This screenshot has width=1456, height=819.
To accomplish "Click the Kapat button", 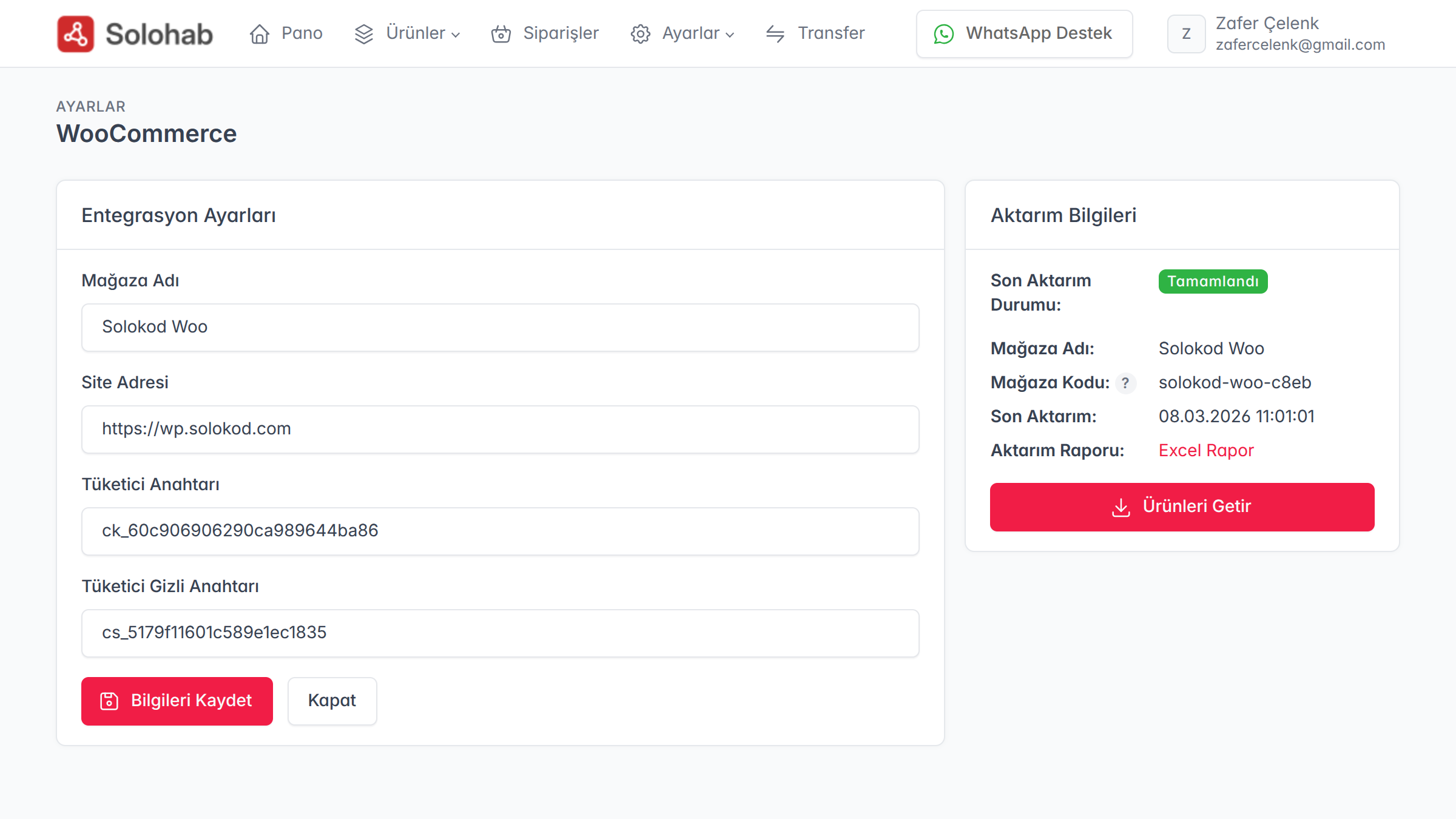I will coord(332,701).
